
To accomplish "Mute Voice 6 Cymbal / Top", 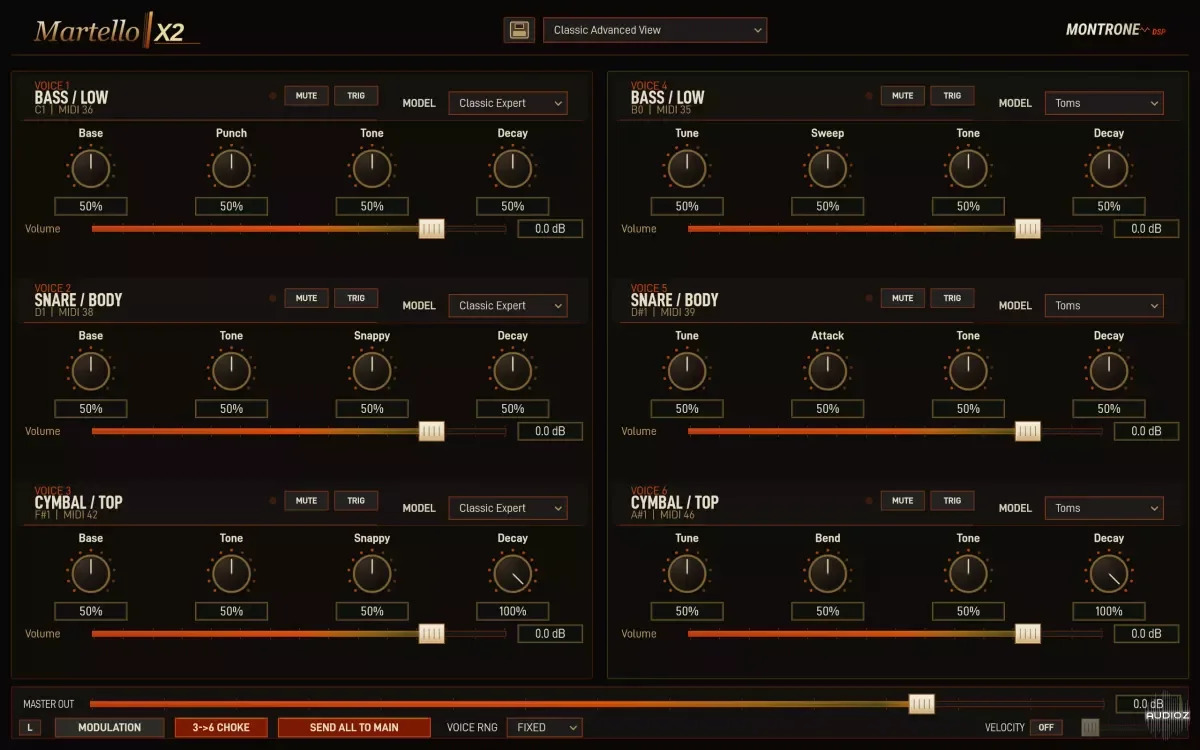I will tap(902, 501).
